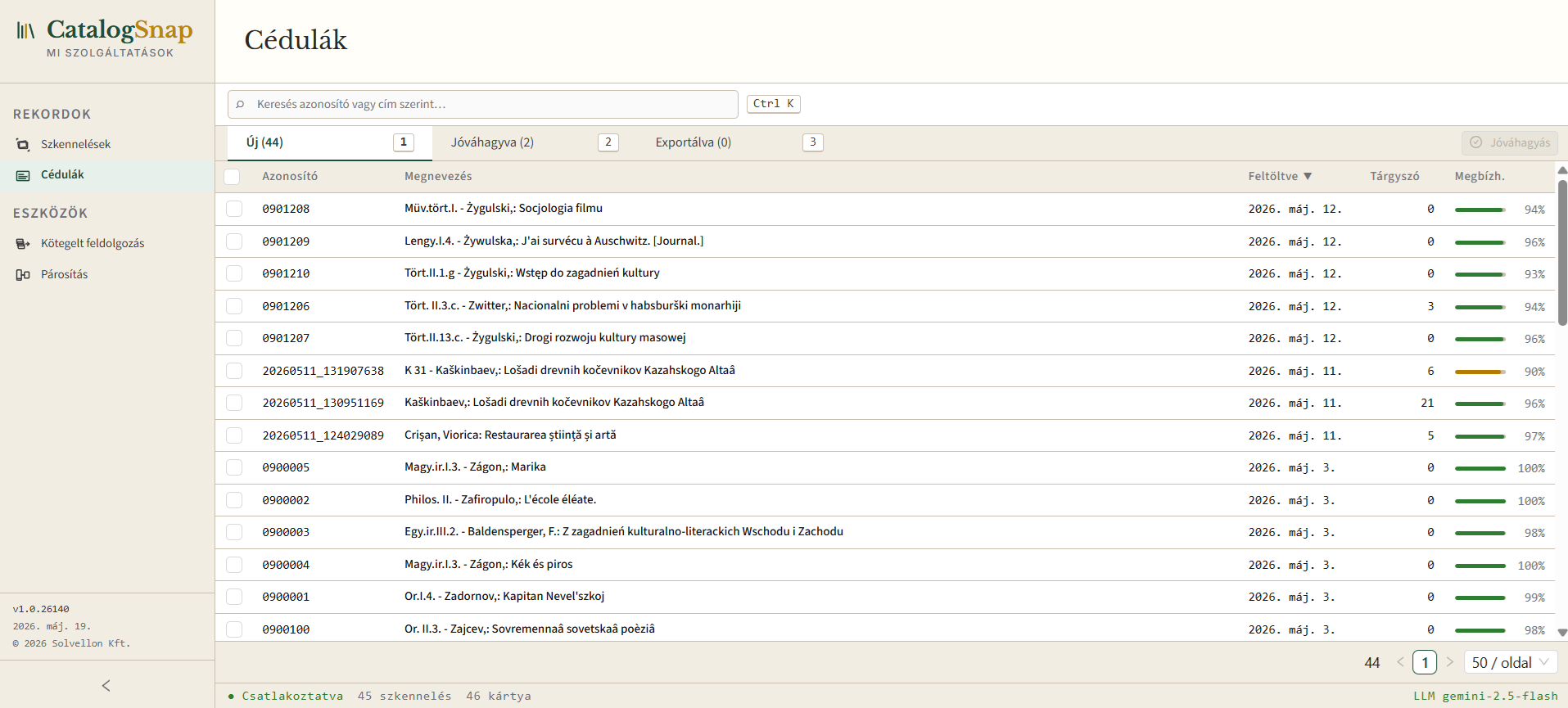Click the total count 44 in pagination
Screen dimensions: 1568x708
point(1372,663)
